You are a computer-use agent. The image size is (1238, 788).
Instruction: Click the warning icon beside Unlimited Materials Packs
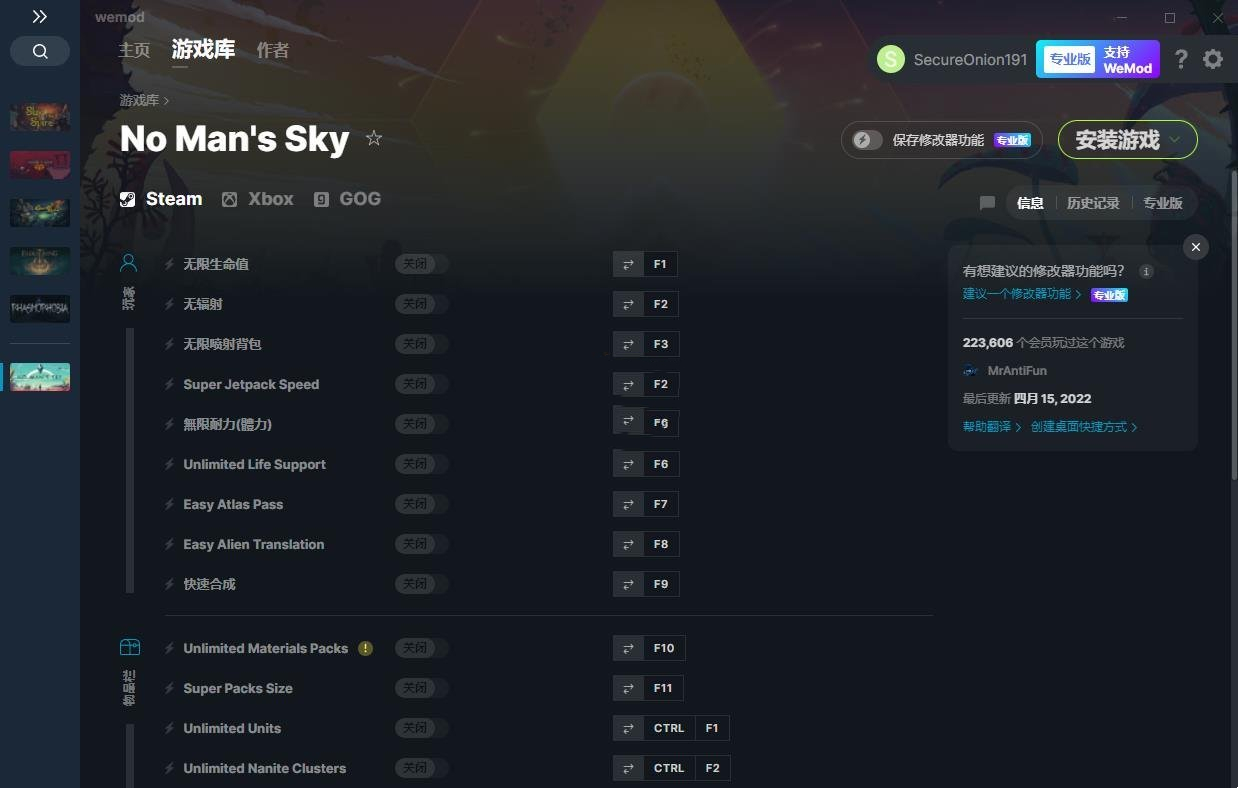pyautogui.click(x=366, y=648)
